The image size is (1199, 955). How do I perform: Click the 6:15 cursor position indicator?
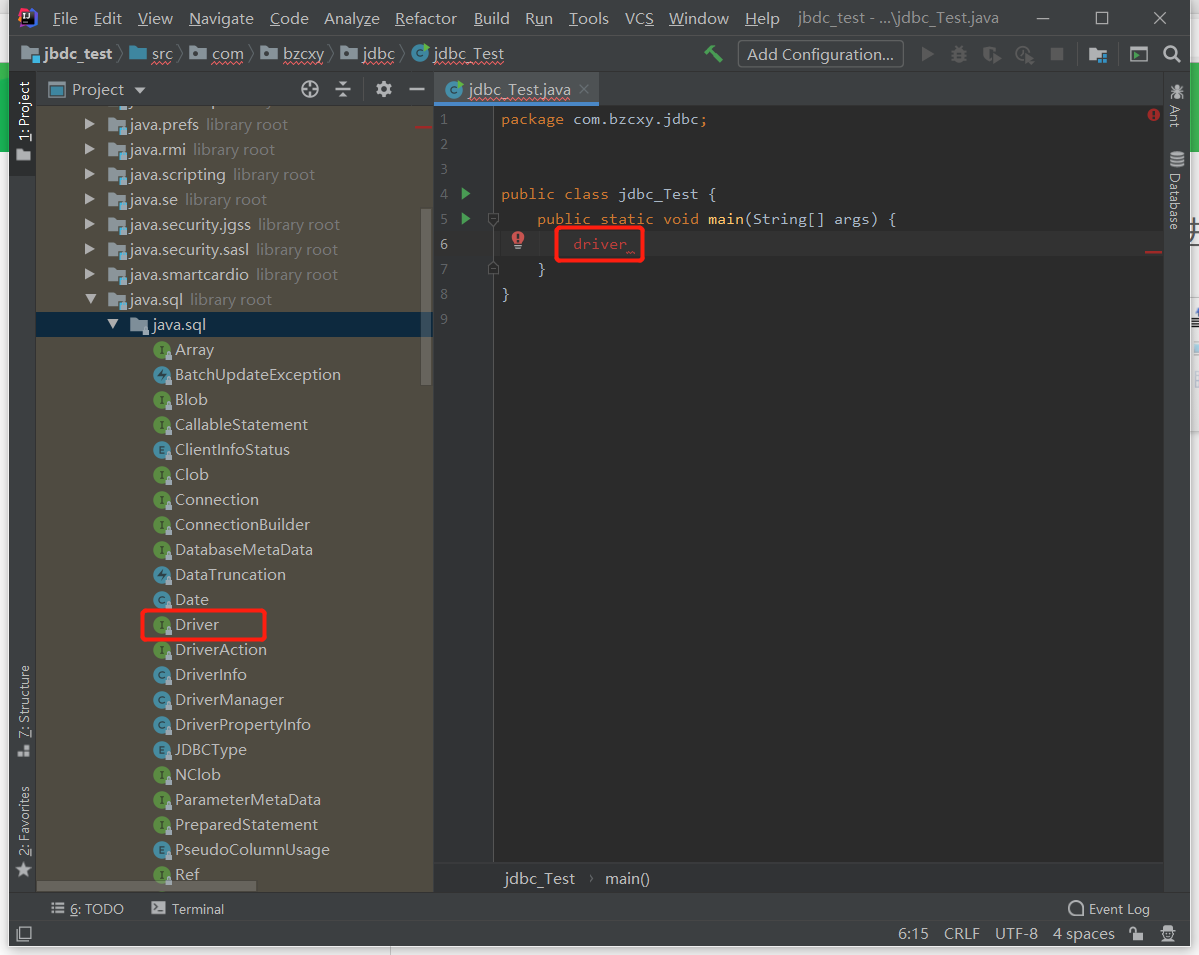(x=913, y=934)
